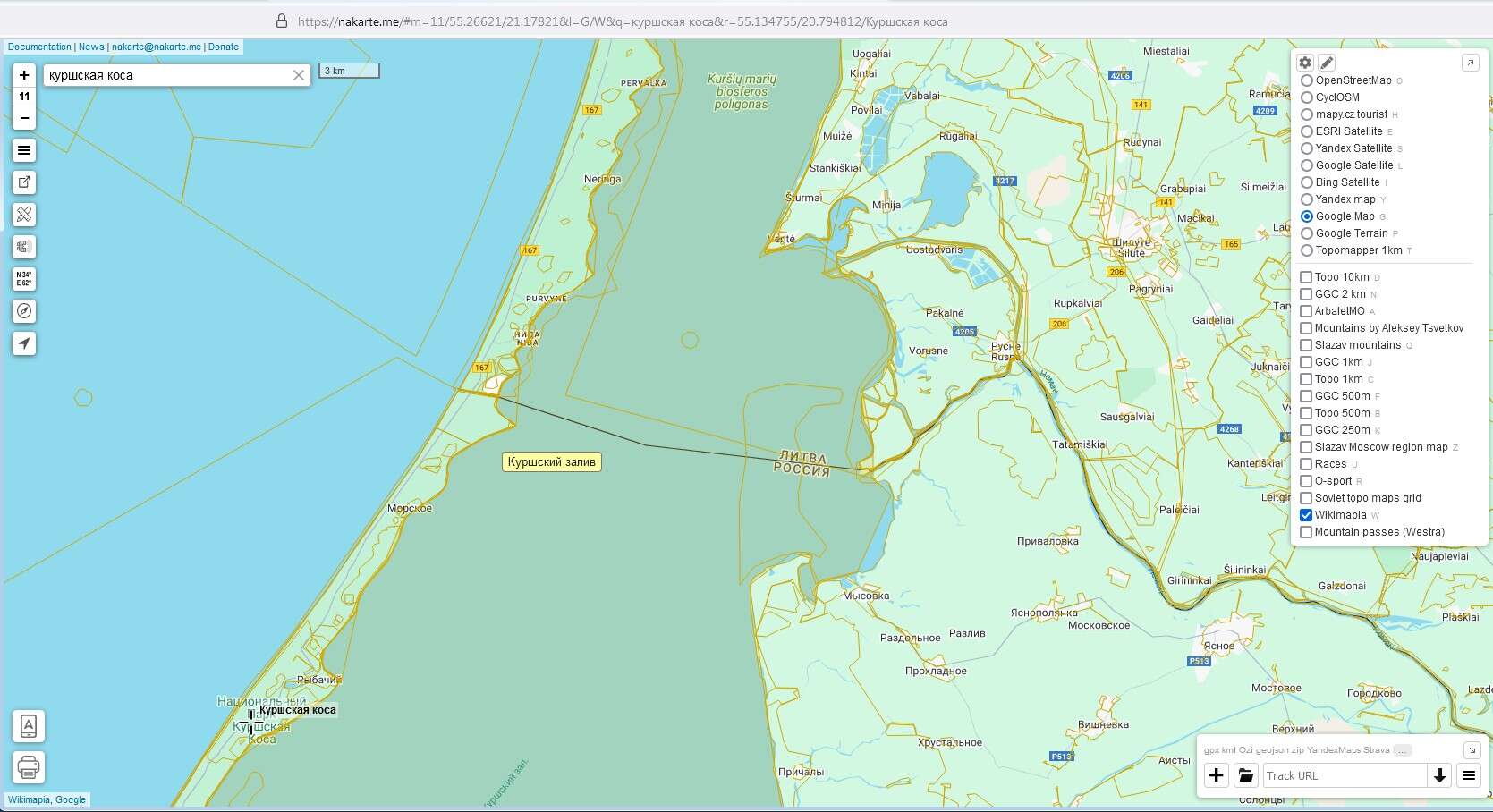Collapse the layers panel with corner arrow
Screen dimensions: 1493x812
tap(1470, 63)
